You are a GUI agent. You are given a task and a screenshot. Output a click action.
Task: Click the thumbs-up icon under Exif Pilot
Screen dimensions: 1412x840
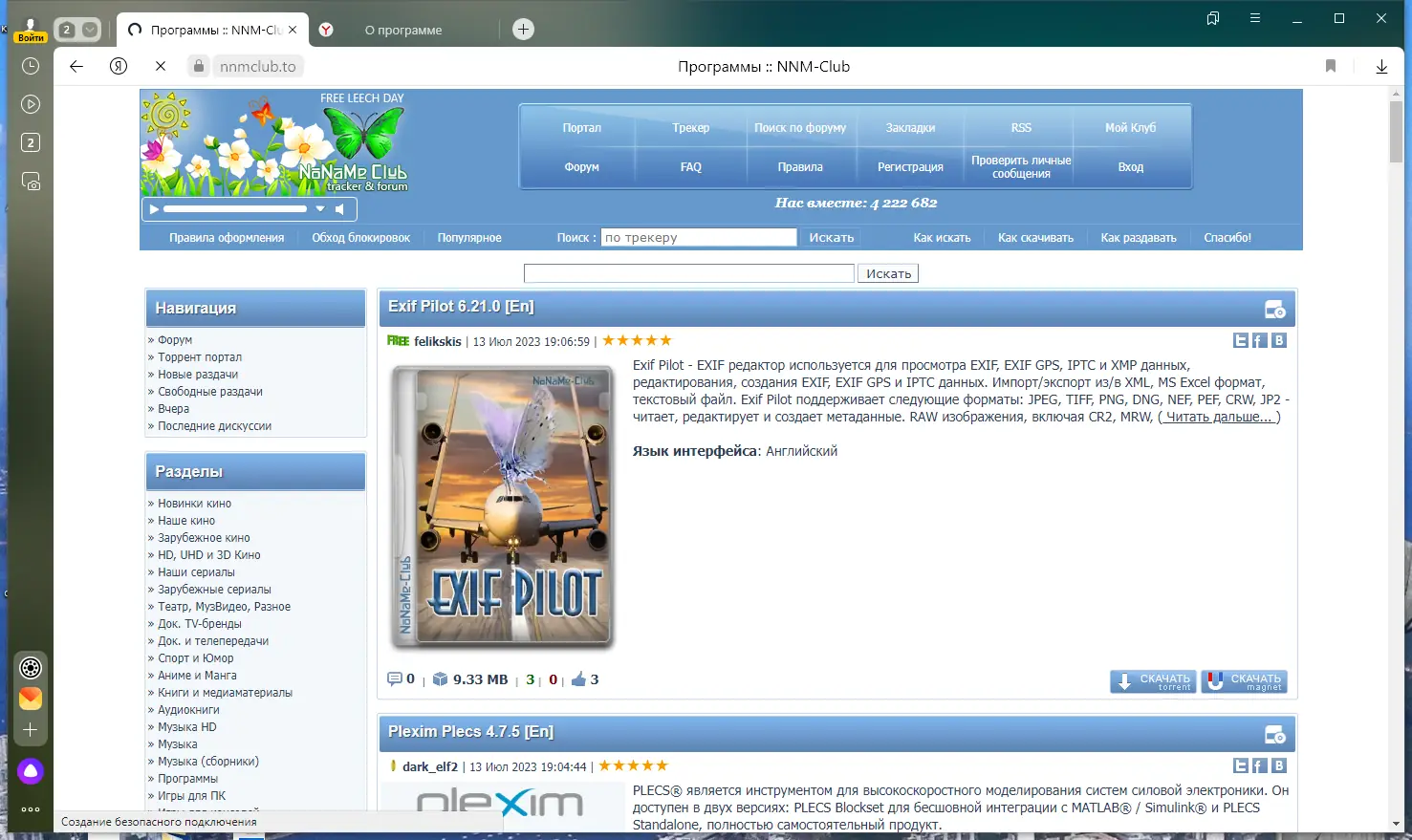(x=578, y=679)
